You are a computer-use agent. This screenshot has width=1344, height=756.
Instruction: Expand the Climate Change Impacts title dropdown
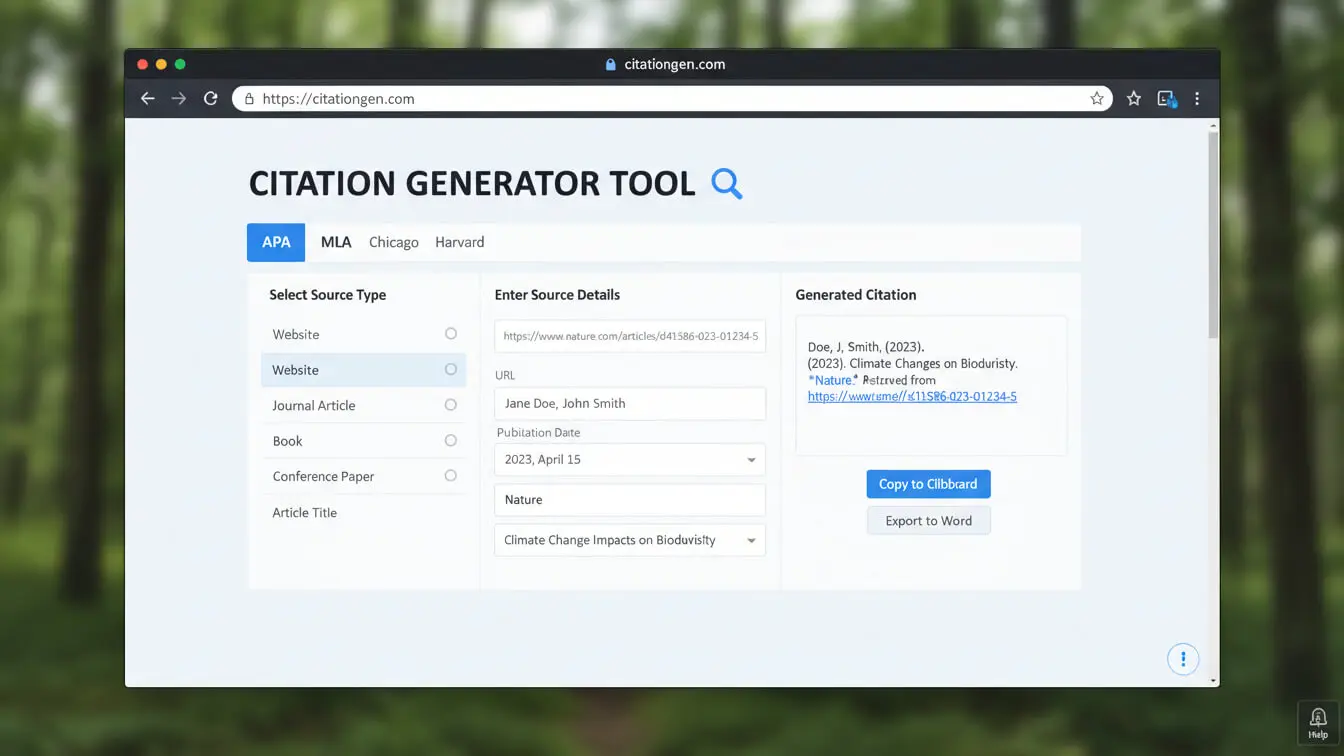751,540
